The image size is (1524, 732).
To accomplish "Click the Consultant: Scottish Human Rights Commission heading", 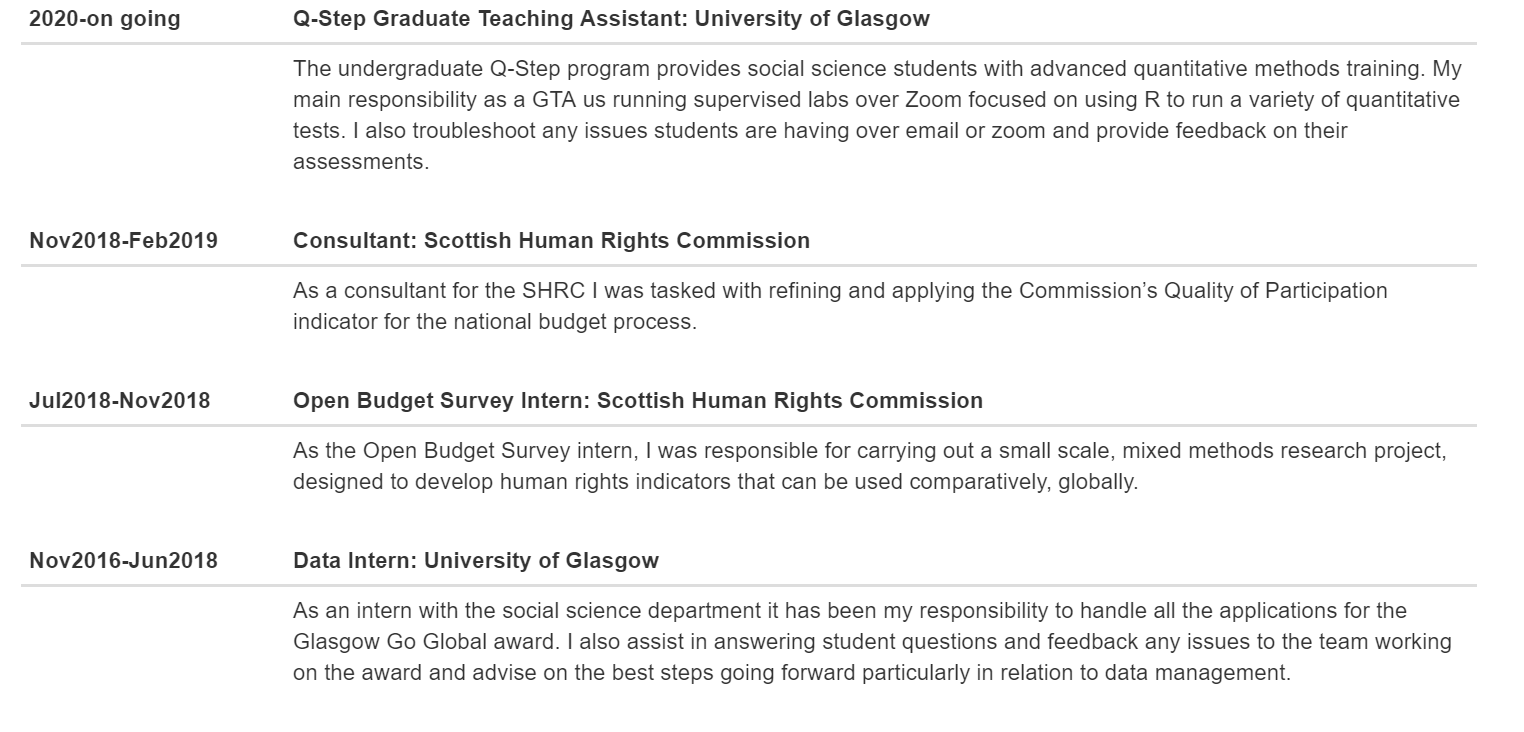I will (x=551, y=241).
